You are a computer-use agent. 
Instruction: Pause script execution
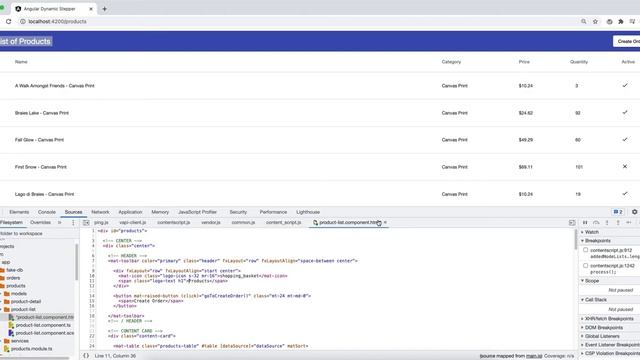point(585,222)
